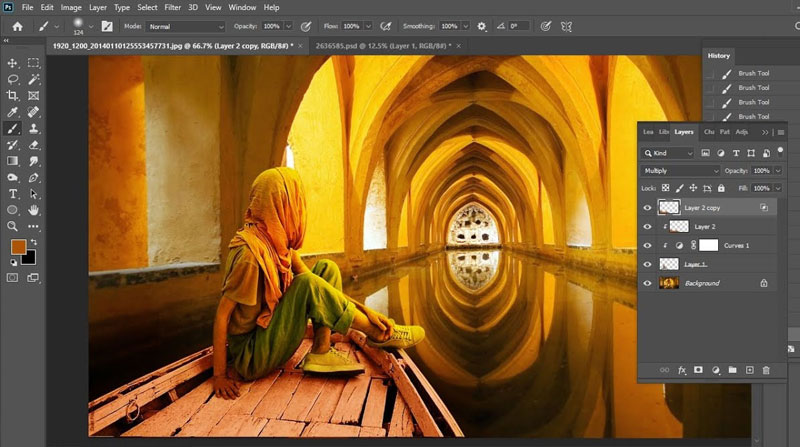800x447 pixels.
Task: Hide the Layer 2 copy layer
Action: click(x=647, y=208)
